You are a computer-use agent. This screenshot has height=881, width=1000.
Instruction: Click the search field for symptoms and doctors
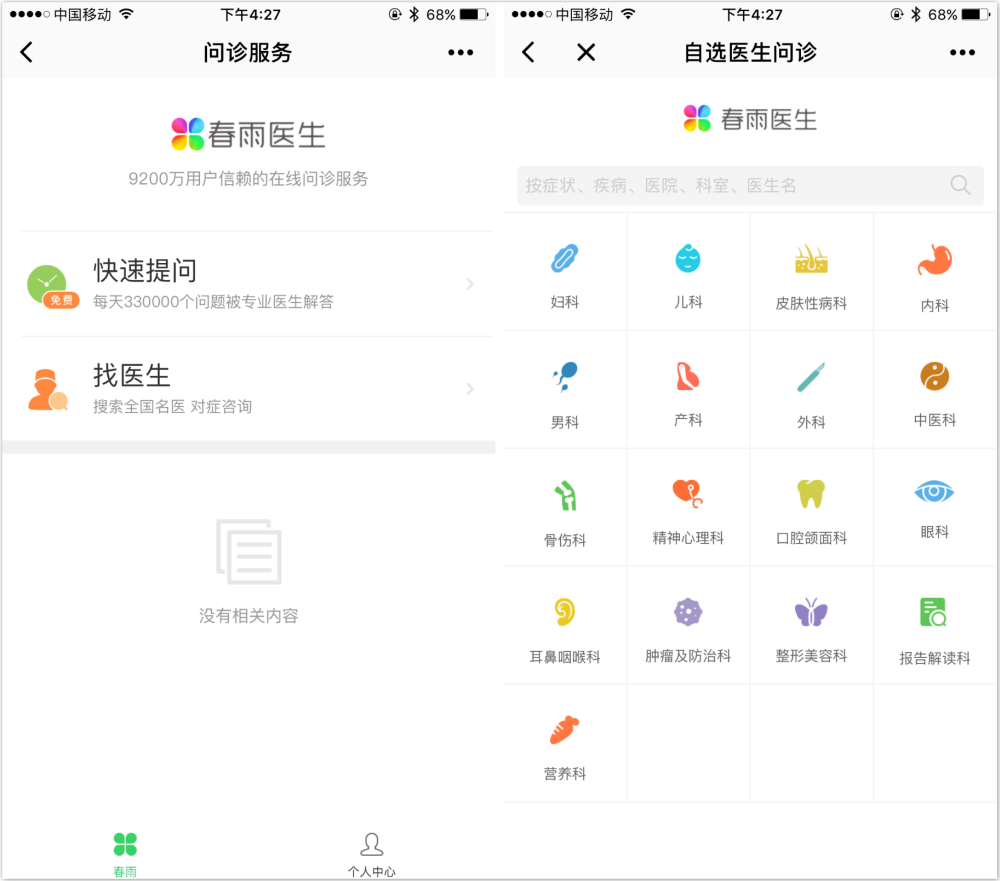pos(730,186)
